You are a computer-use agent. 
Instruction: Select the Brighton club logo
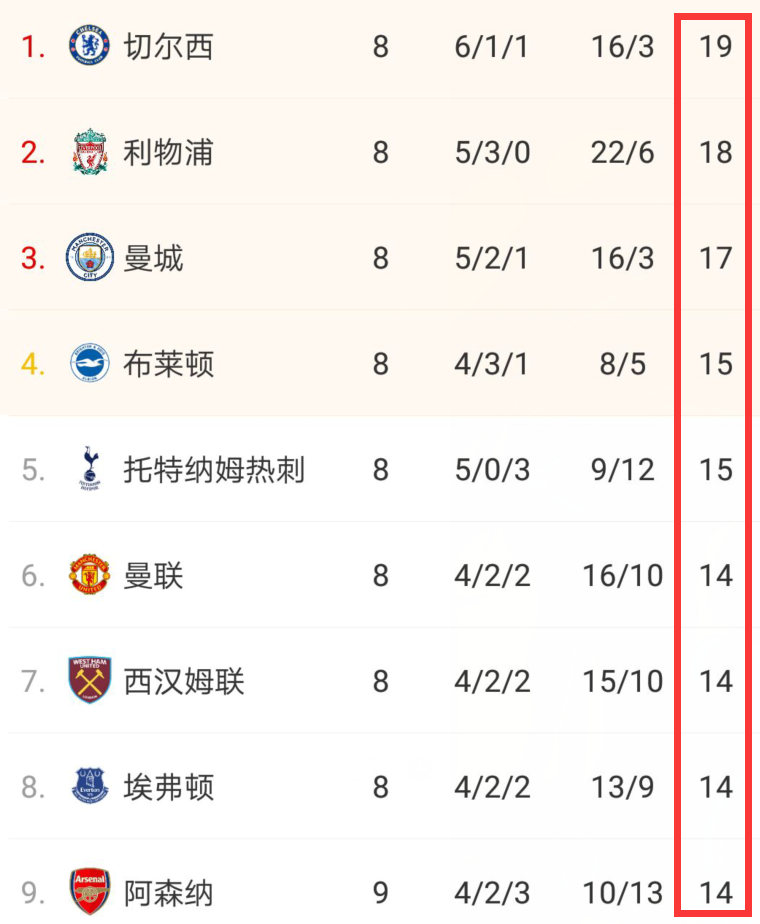click(x=90, y=363)
